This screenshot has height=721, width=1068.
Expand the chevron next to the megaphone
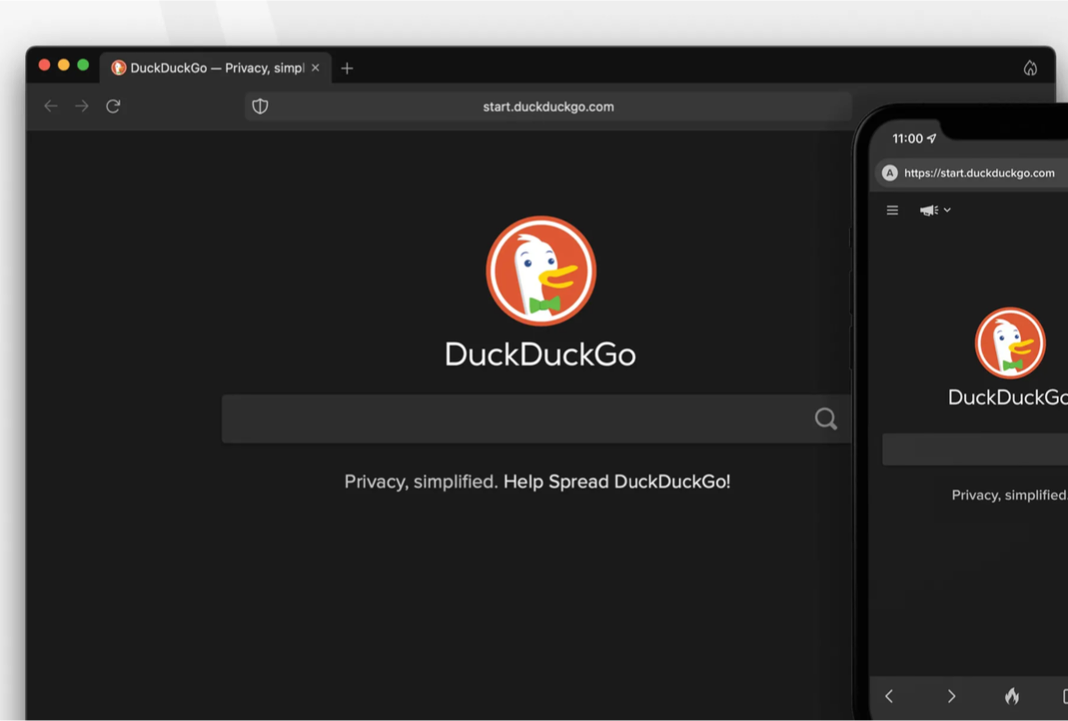click(x=947, y=210)
